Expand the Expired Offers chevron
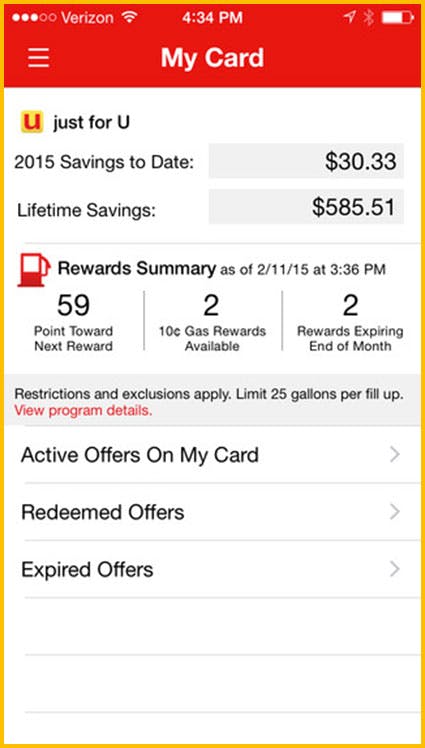Image resolution: width=425 pixels, height=748 pixels. [394, 569]
